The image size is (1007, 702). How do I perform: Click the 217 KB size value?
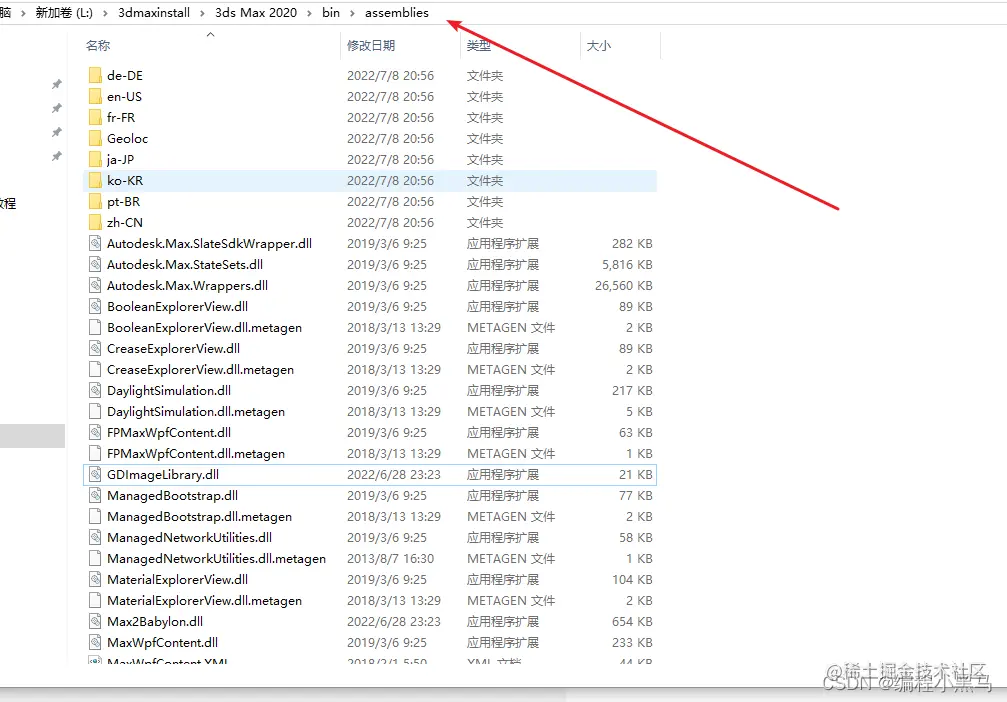point(632,390)
